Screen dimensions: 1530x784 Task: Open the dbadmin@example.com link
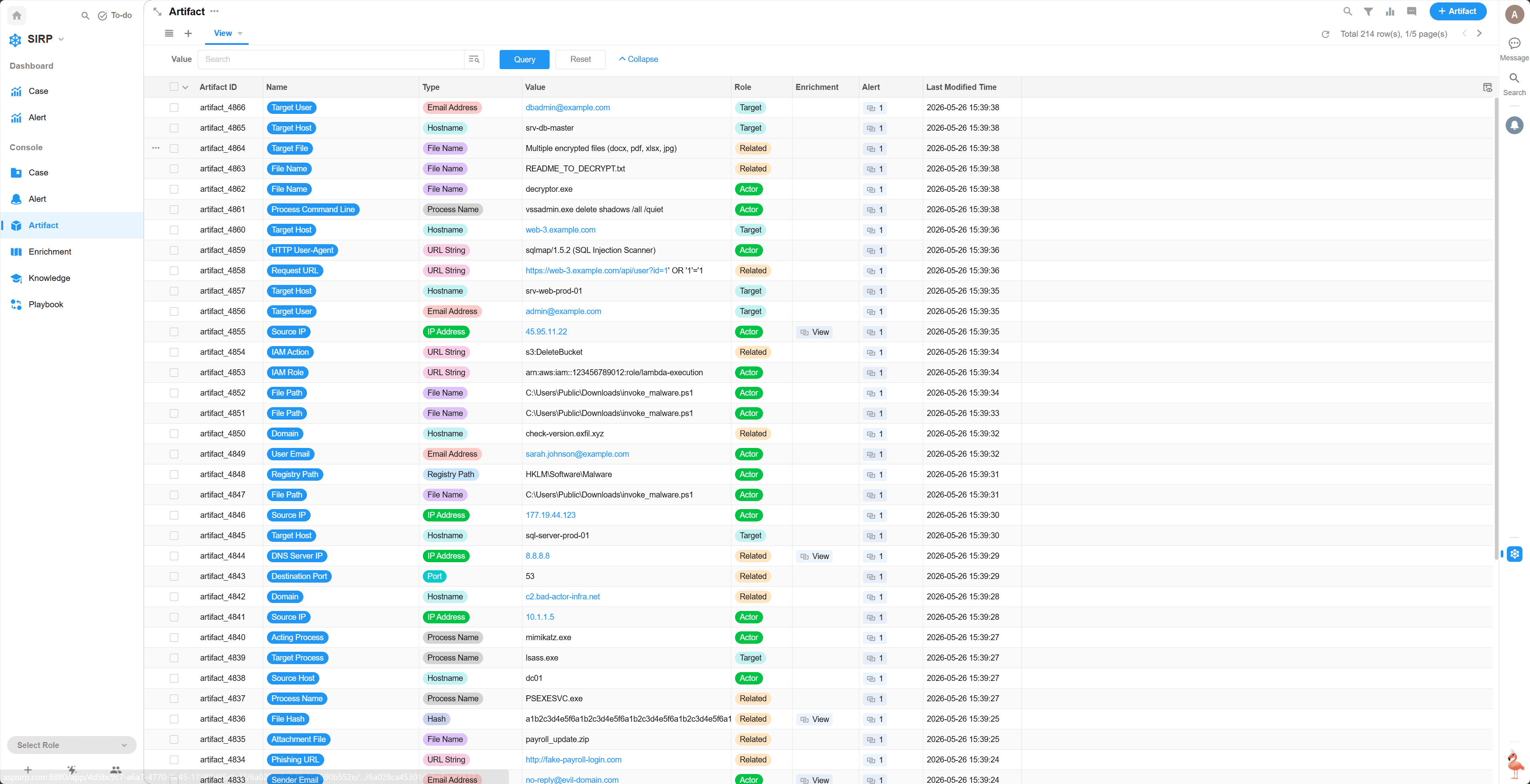tap(567, 107)
